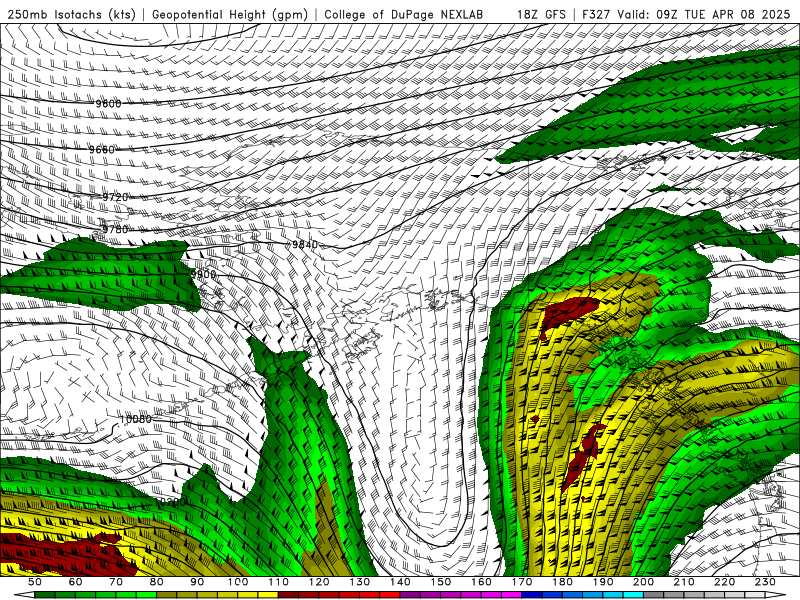800x600 pixels.
Task: Click the 9840 height contour label
Action: (x=305, y=244)
